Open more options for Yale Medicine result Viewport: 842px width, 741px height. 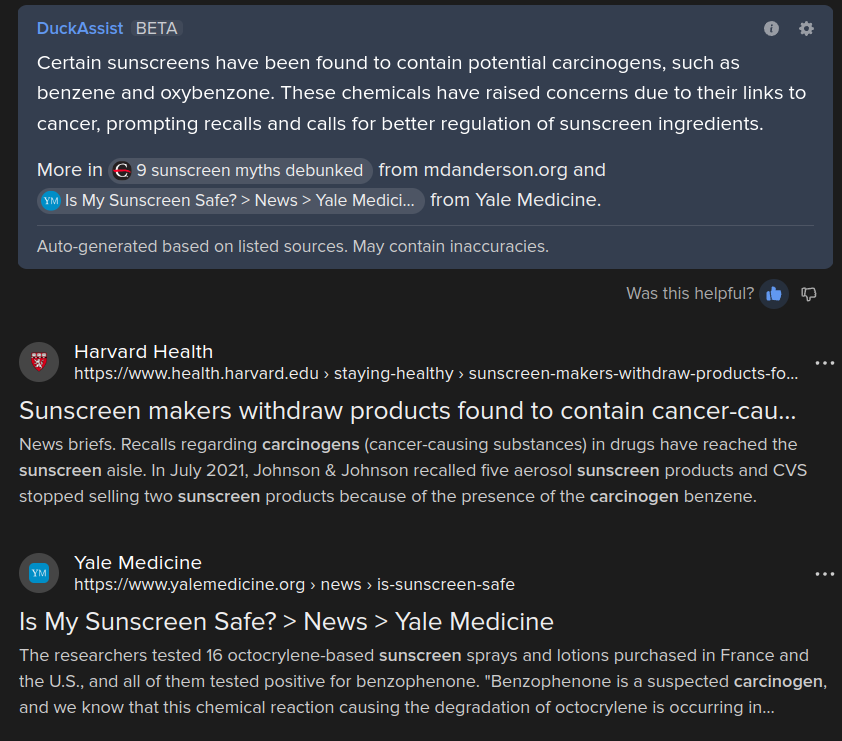click(x=824, y=574)
